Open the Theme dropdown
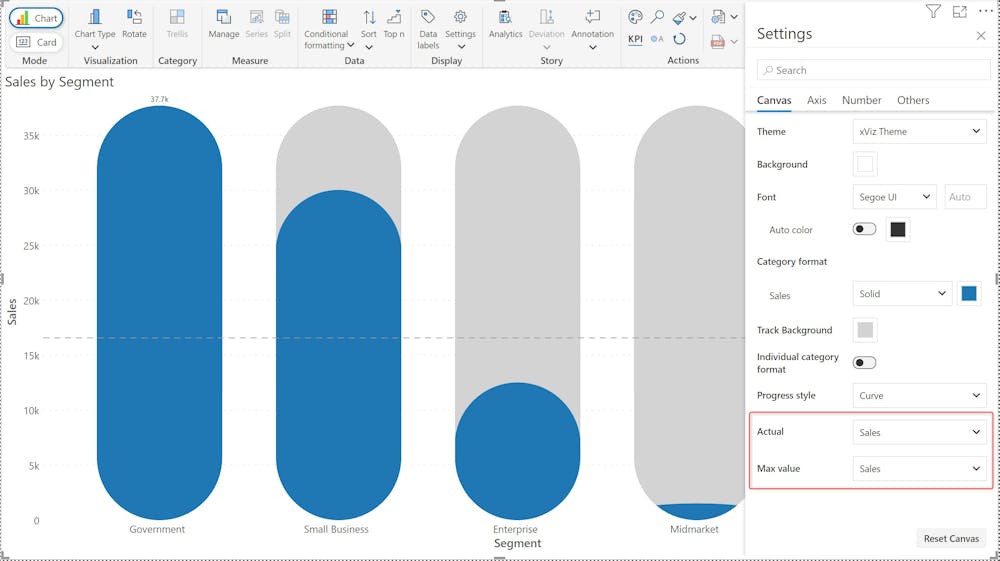The image size is (1000, 561). (x=919, y=131)
